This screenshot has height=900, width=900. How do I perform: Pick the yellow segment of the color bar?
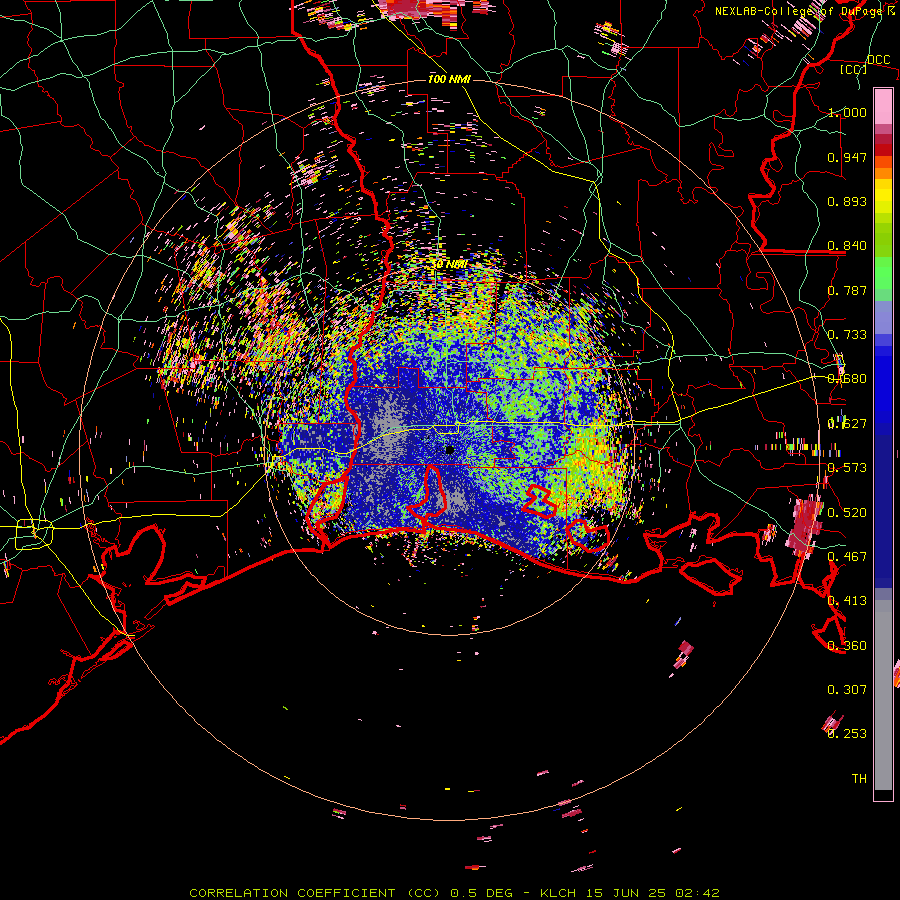click(x=883, y=196)
